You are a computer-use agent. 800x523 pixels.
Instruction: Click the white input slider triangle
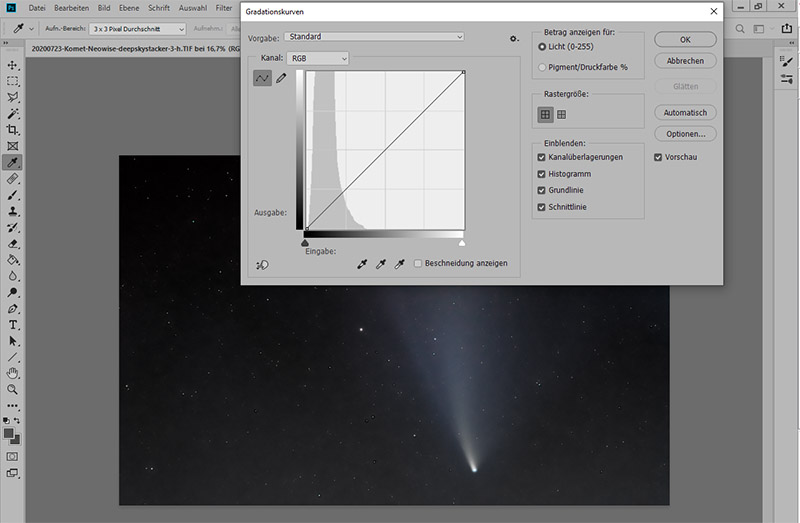462,243
